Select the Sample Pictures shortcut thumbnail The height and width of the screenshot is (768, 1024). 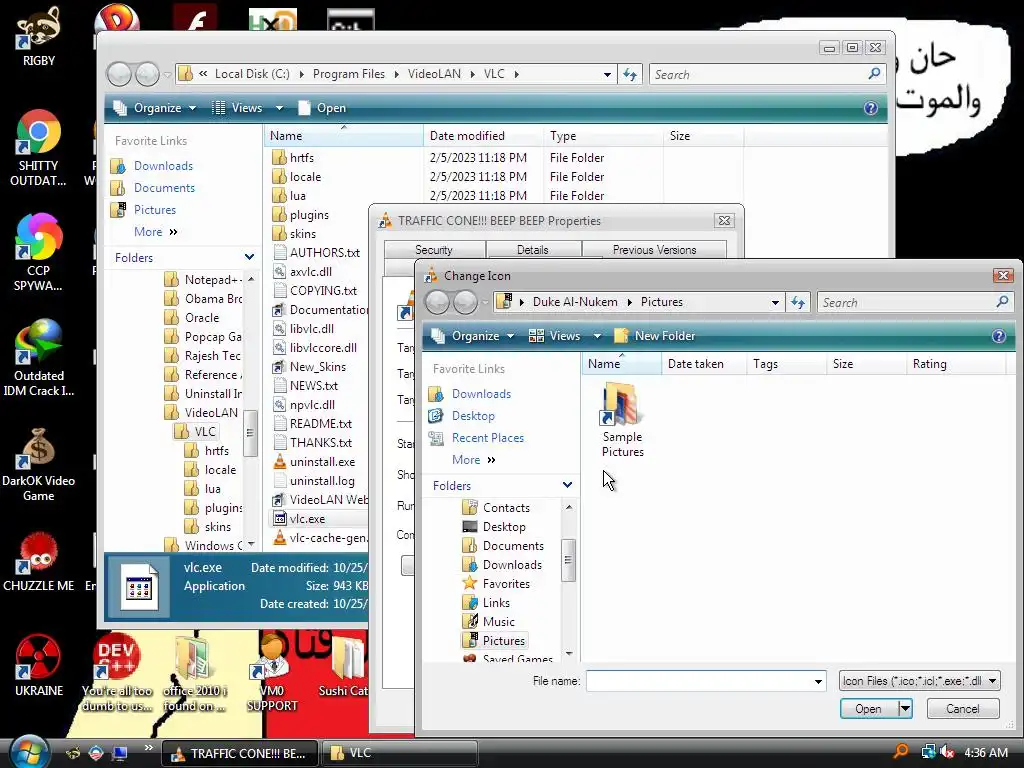[622, 419]
